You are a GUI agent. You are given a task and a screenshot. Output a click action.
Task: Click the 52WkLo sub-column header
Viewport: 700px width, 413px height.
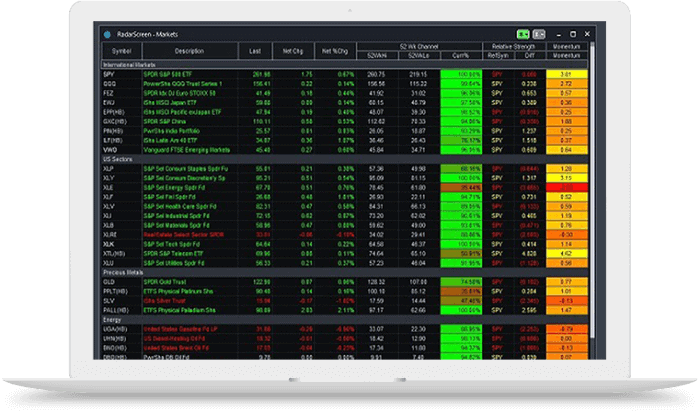pyautogui.click(x=419, y=55)
